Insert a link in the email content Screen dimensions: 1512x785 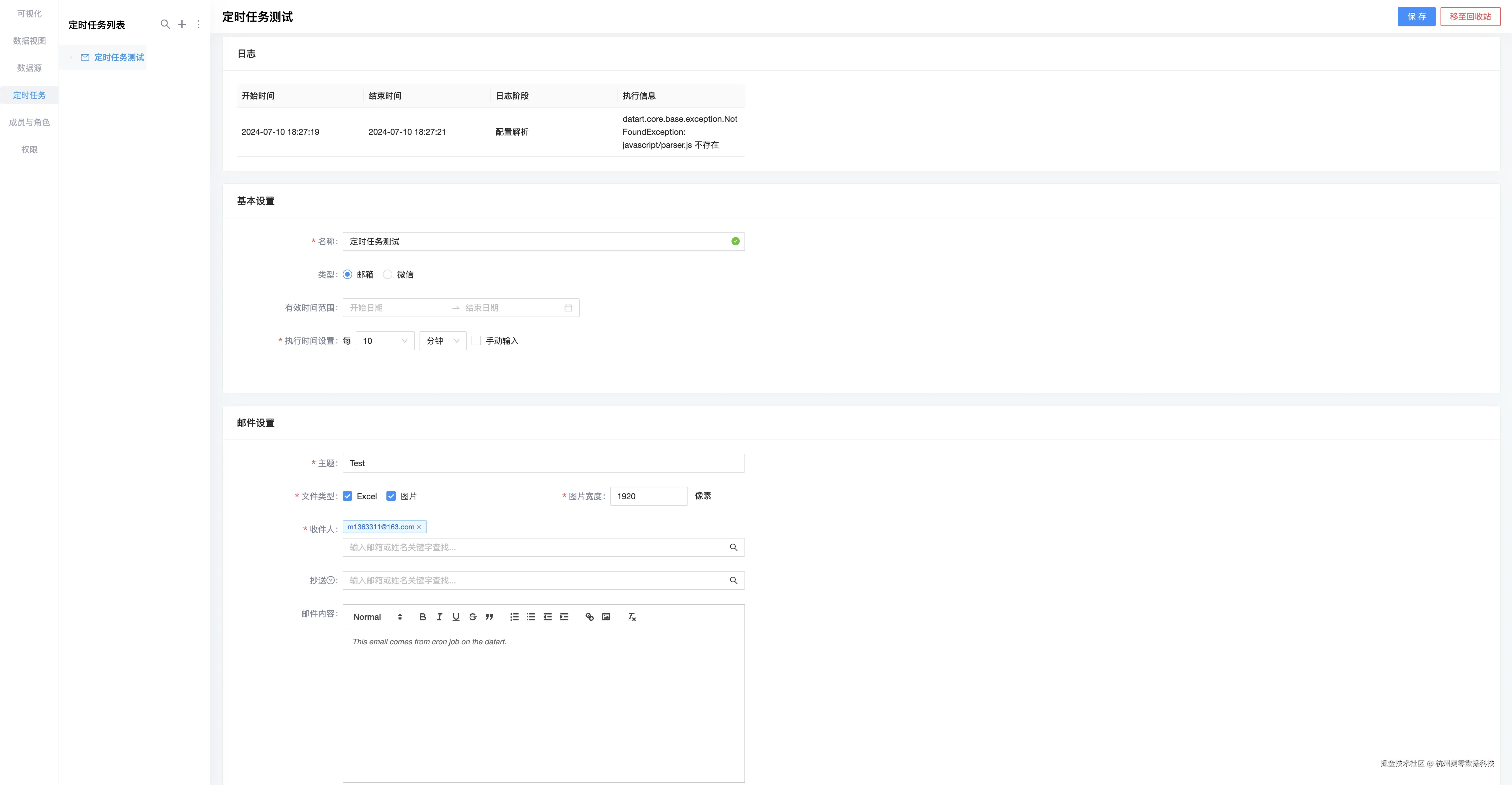click(x=589, y=617)
